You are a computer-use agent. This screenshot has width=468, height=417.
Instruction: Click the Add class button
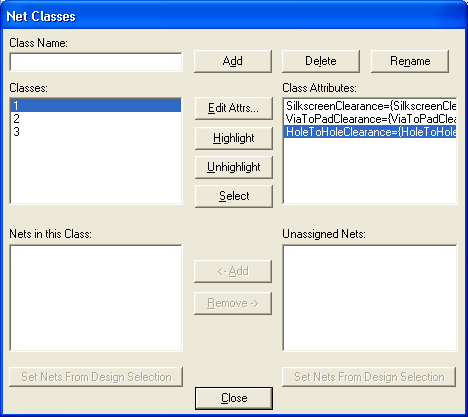tap(233, 61)
